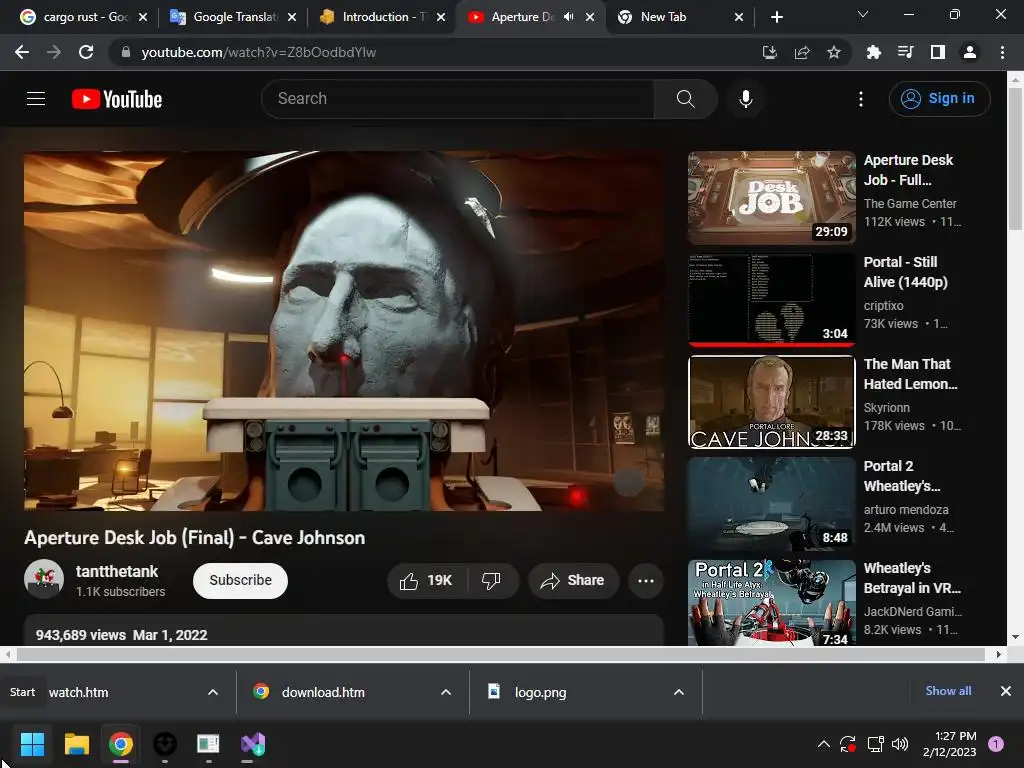This screenshot has height=768, width=1024.
Task: Expand watch.htm download options chevron
Action: coord(213,692)
